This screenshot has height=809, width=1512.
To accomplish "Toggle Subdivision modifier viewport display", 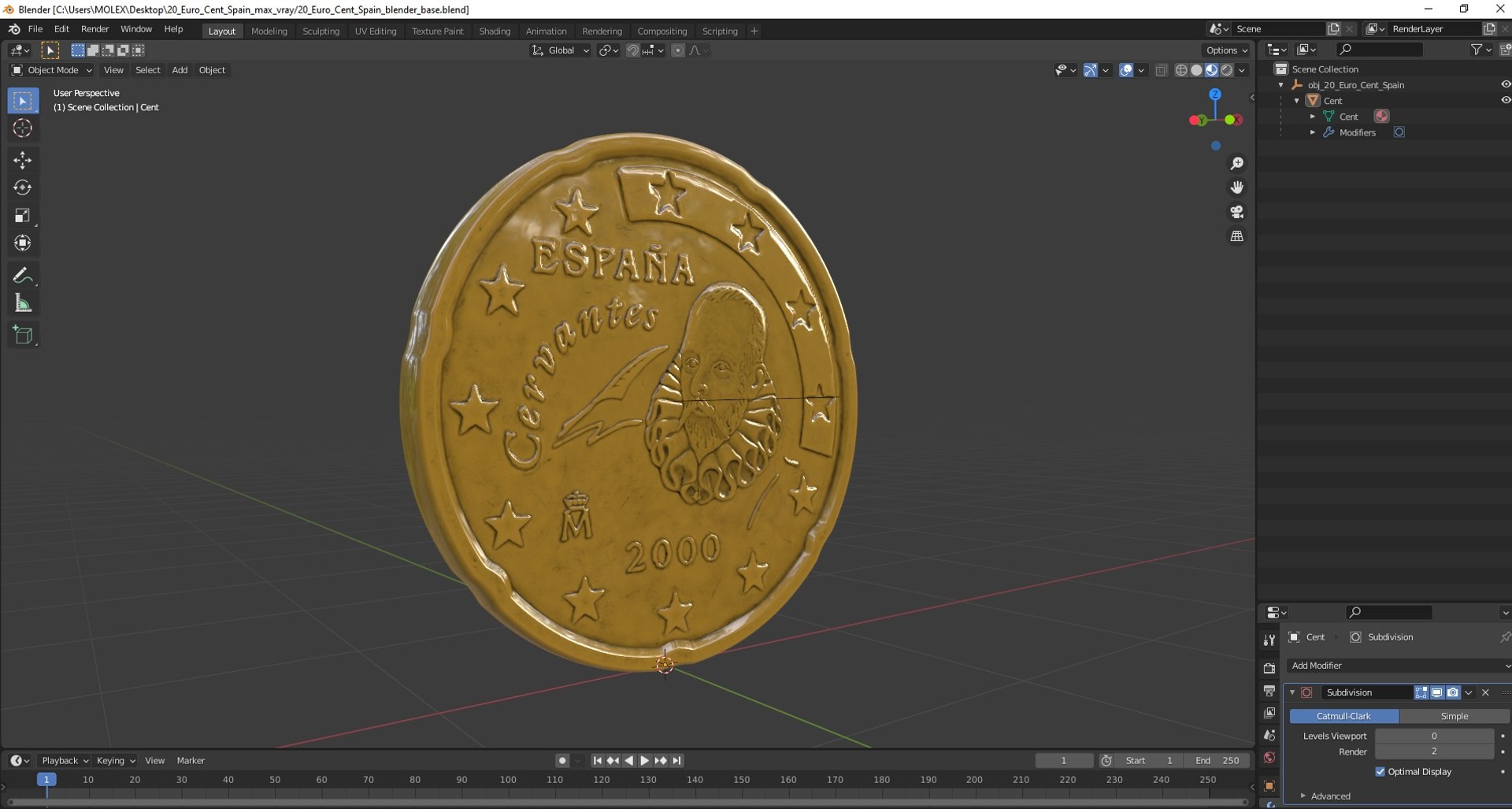I will (x=1436, y=692).
